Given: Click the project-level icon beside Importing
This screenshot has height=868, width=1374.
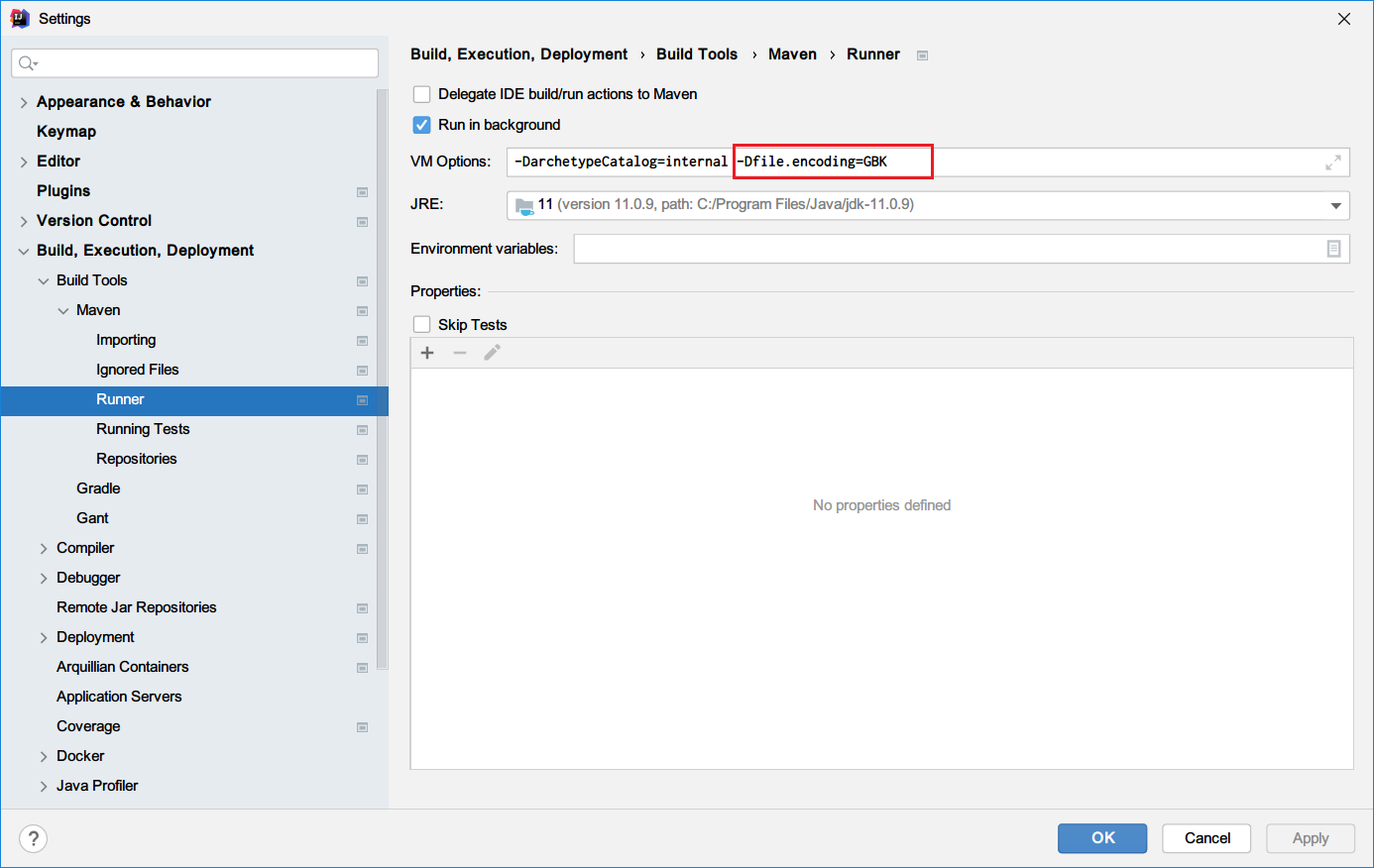Looking at the screenshot, I should [x=363, y=341].
